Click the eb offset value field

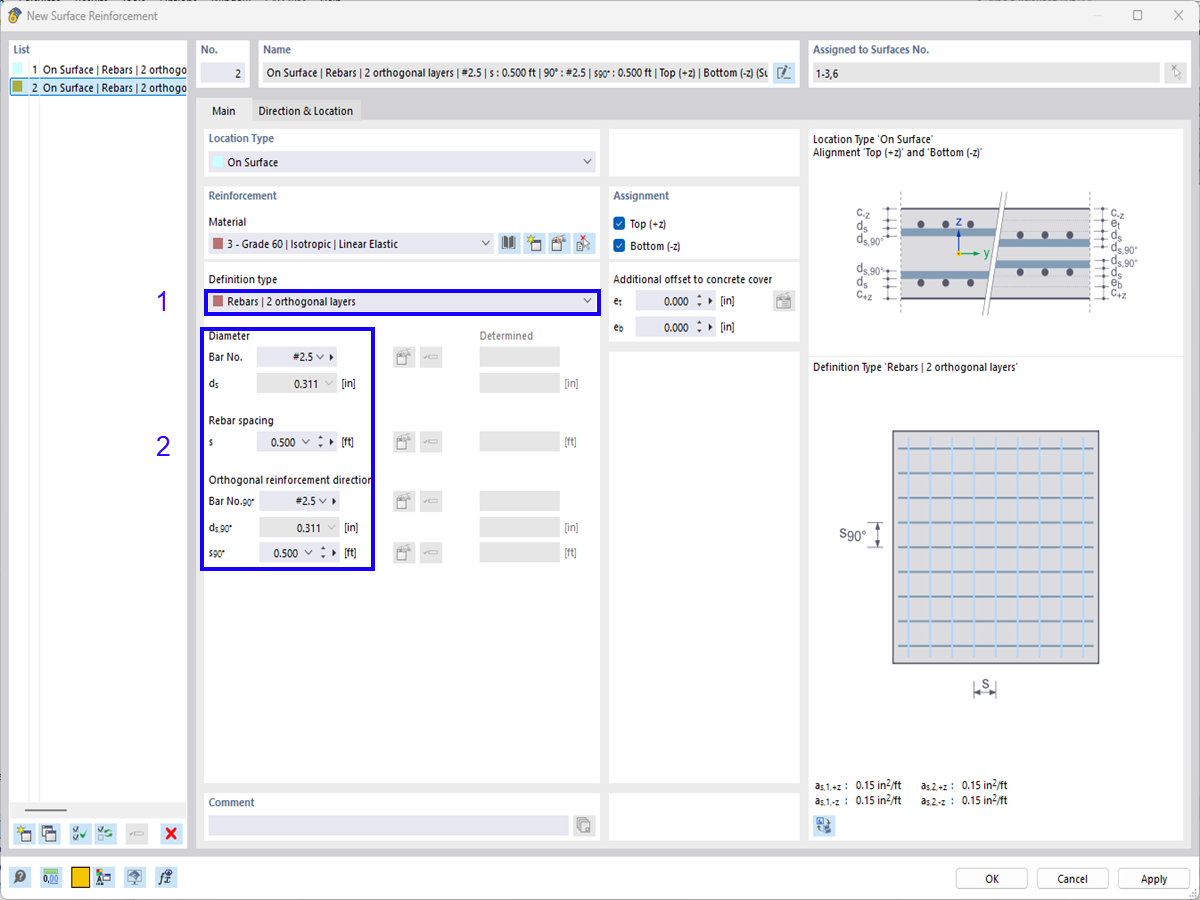[x=663, y=327]
